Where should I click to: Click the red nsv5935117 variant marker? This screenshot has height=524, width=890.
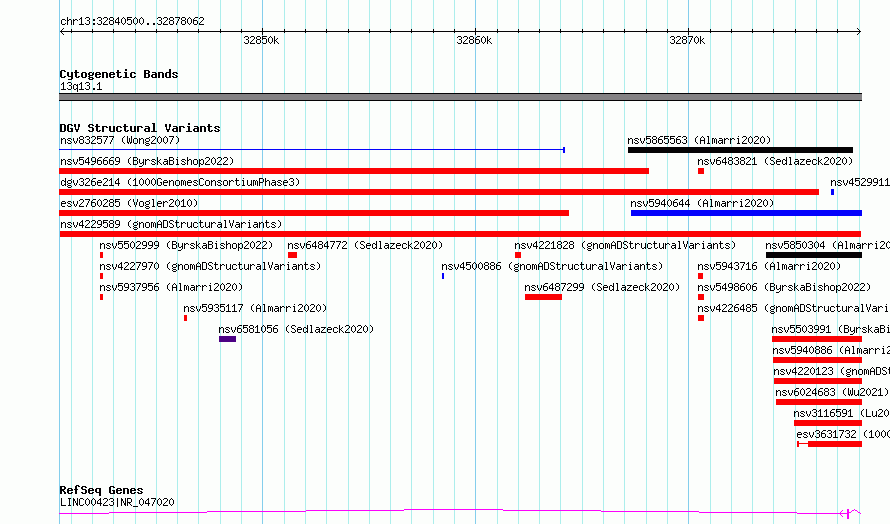click(186, 318)
